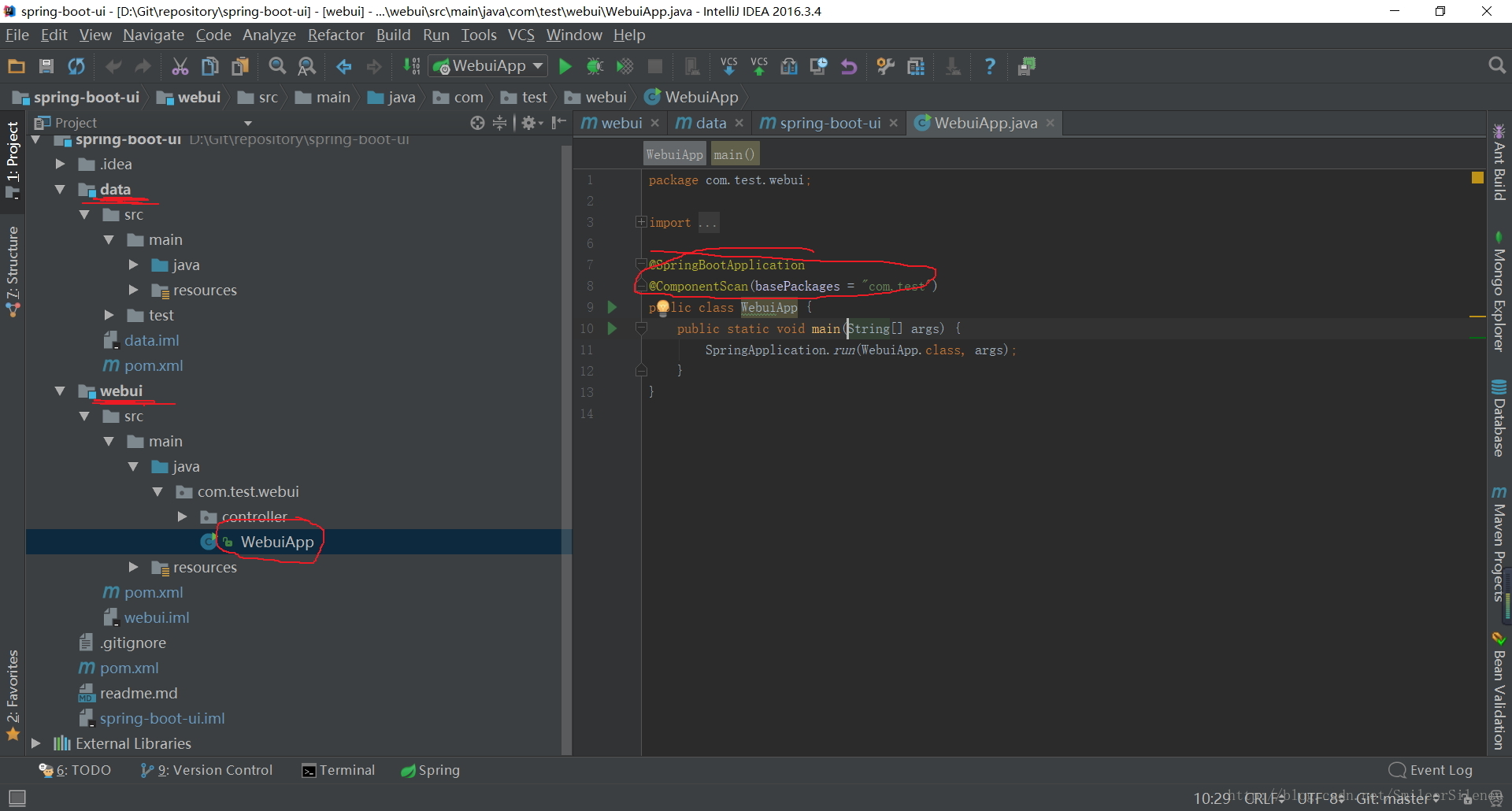Image resolution: width=1512 pixels, height=811 pixels.
Task: Open Project panel gear settings
Action: point(532,123)
